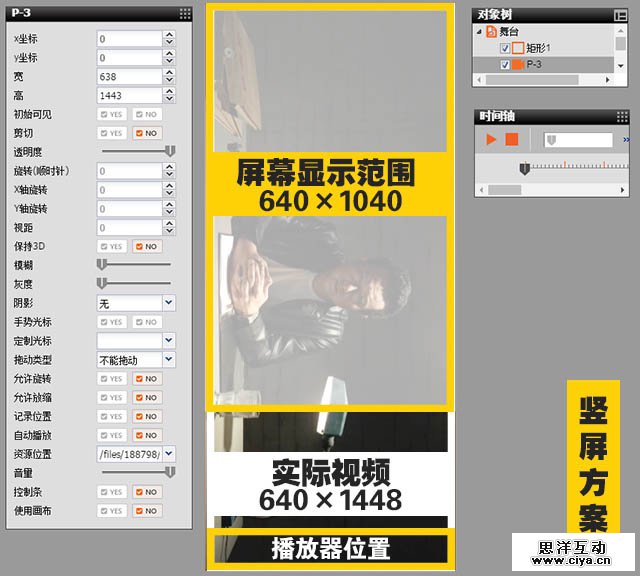640x576 pixels.
Task: Uncheck the P-3 visibility checkbox
Action: [504, 64]
